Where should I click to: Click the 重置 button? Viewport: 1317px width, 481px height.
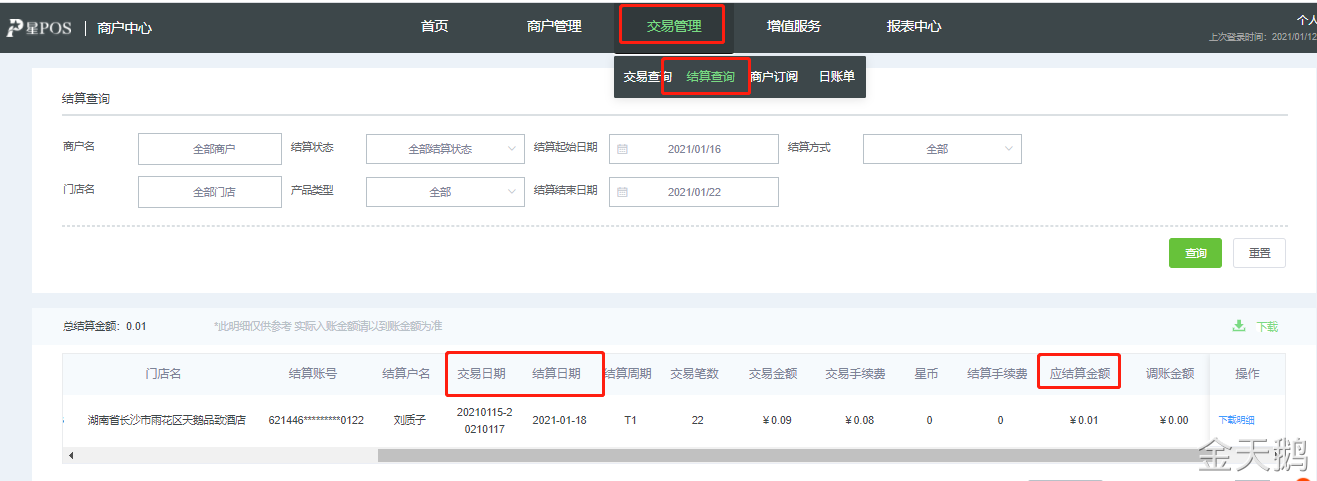(x=1259, y=253)
